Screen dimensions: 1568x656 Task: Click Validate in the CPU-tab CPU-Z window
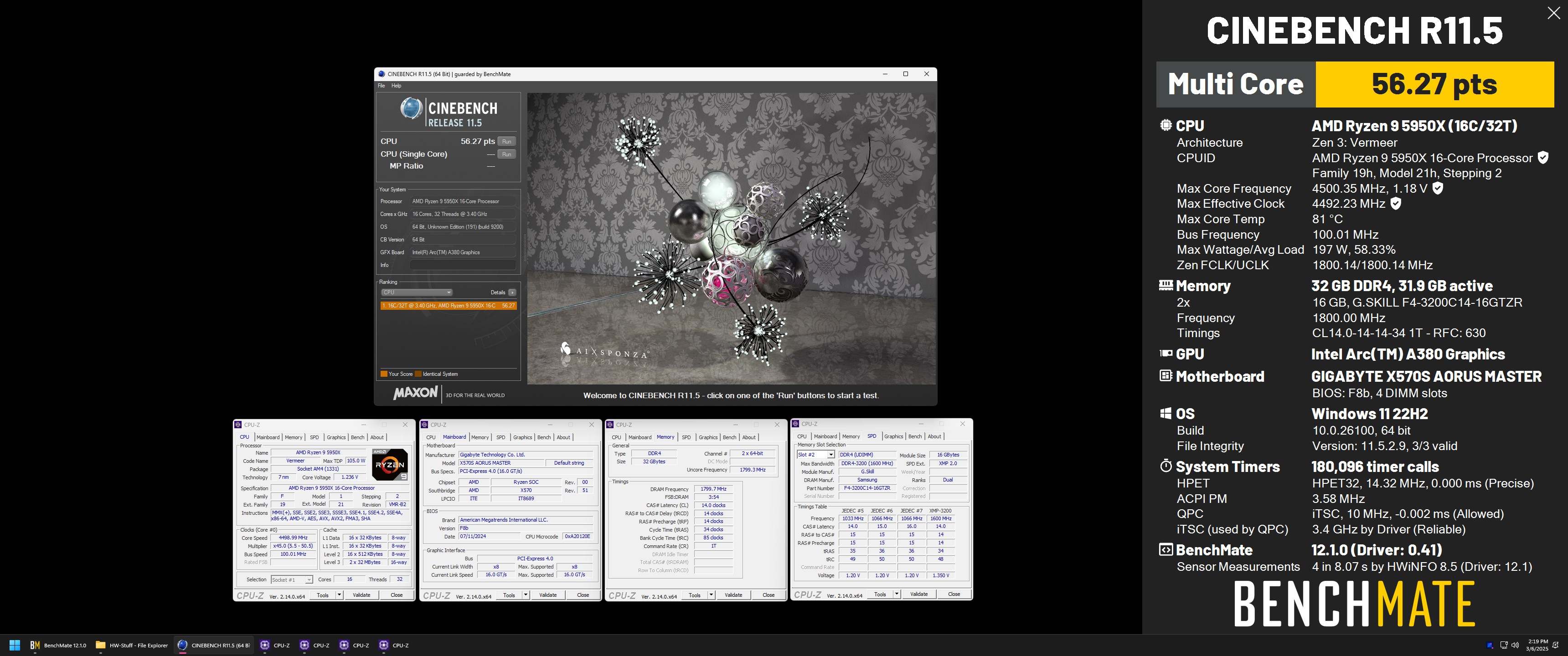click(361, 595)
